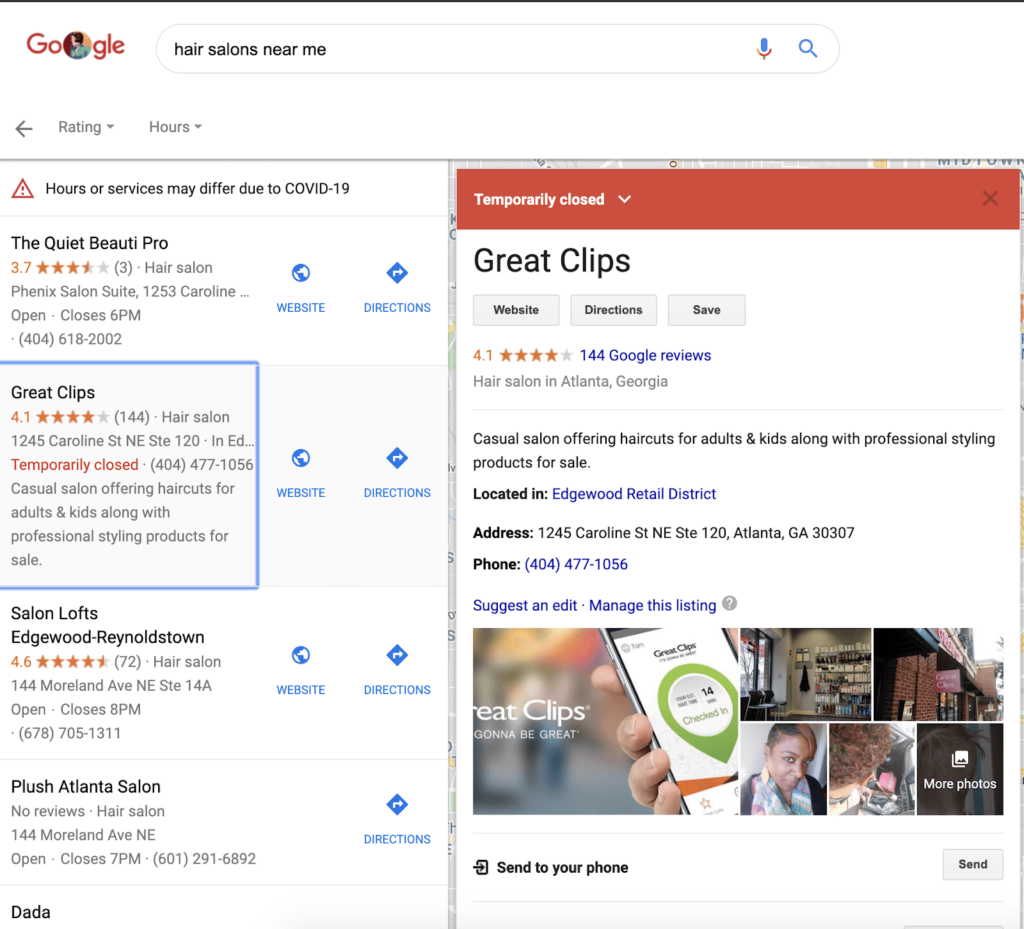Open the 144 Google reviews link
The width and height of the screenshot is (1024, 929).
pyautogui.click(x=645, y=355)
